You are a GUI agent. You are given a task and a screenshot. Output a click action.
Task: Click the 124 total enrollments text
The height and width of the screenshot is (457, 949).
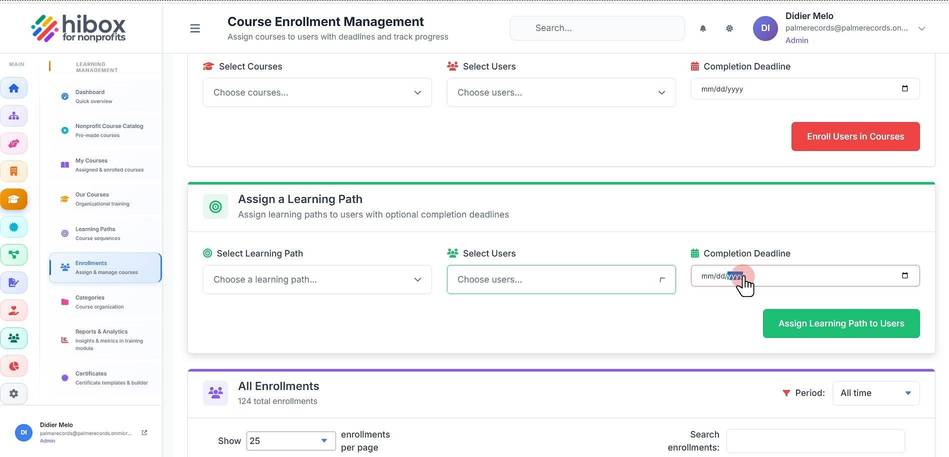pos(277,401)
